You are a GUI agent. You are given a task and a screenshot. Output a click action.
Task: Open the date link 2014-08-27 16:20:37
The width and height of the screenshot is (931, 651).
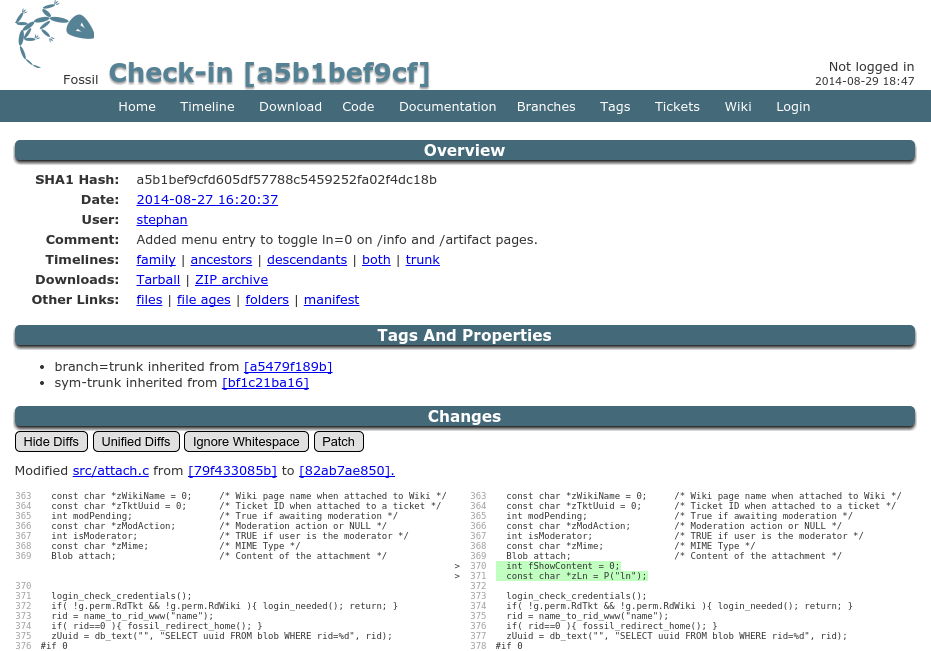207,200
